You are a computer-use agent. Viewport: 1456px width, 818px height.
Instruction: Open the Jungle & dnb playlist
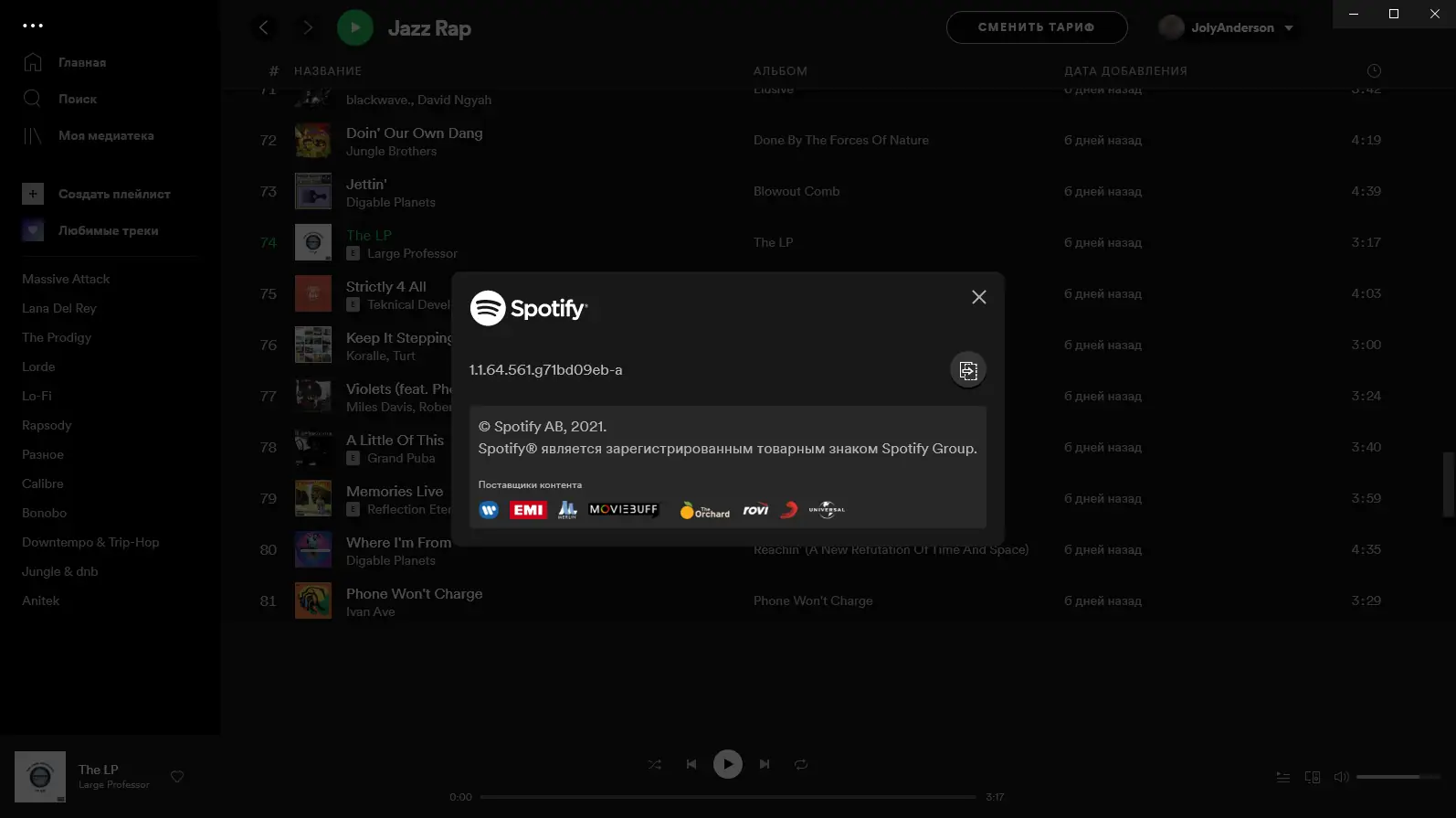[59, 571]
